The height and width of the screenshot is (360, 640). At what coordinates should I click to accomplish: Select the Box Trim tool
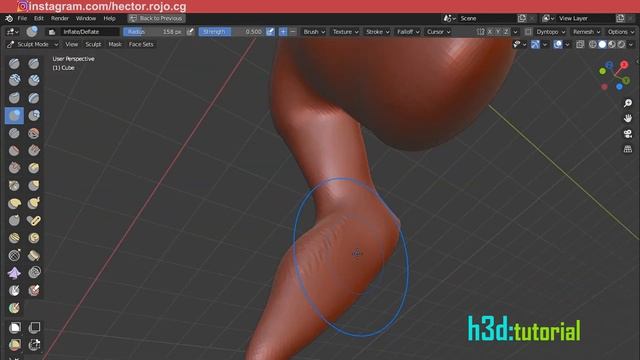(34, 345)
